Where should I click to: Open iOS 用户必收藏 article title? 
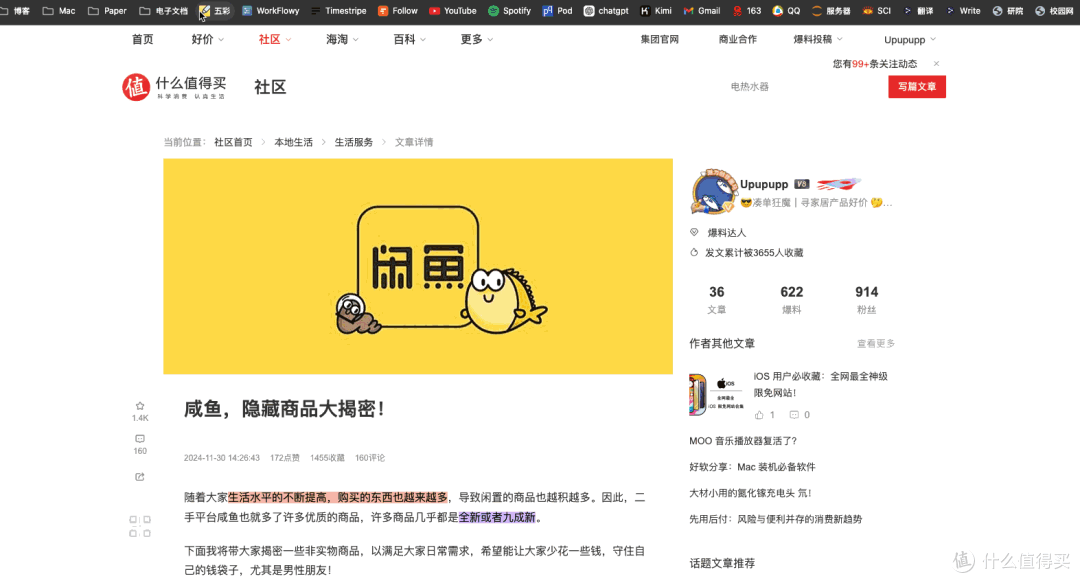point(820,385)
